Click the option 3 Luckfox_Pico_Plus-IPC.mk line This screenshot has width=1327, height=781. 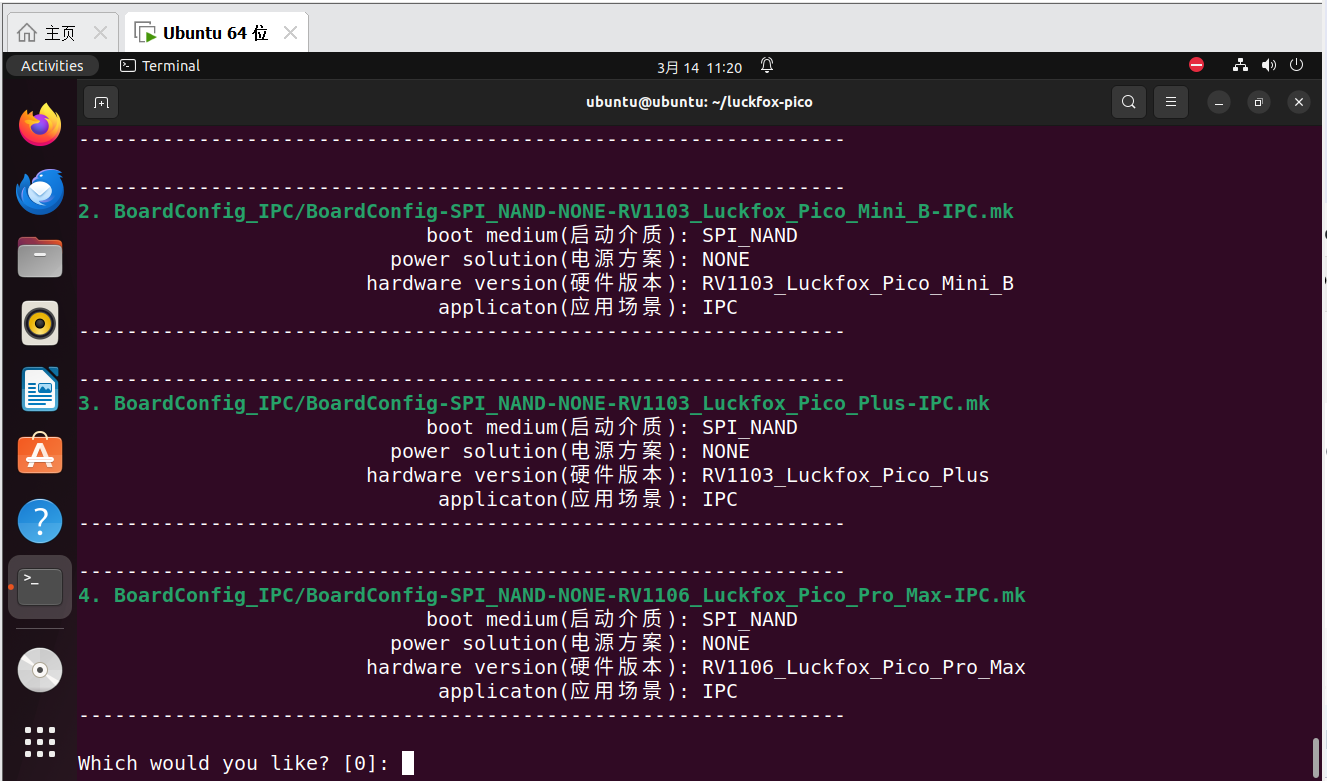(x=534, y=403)
